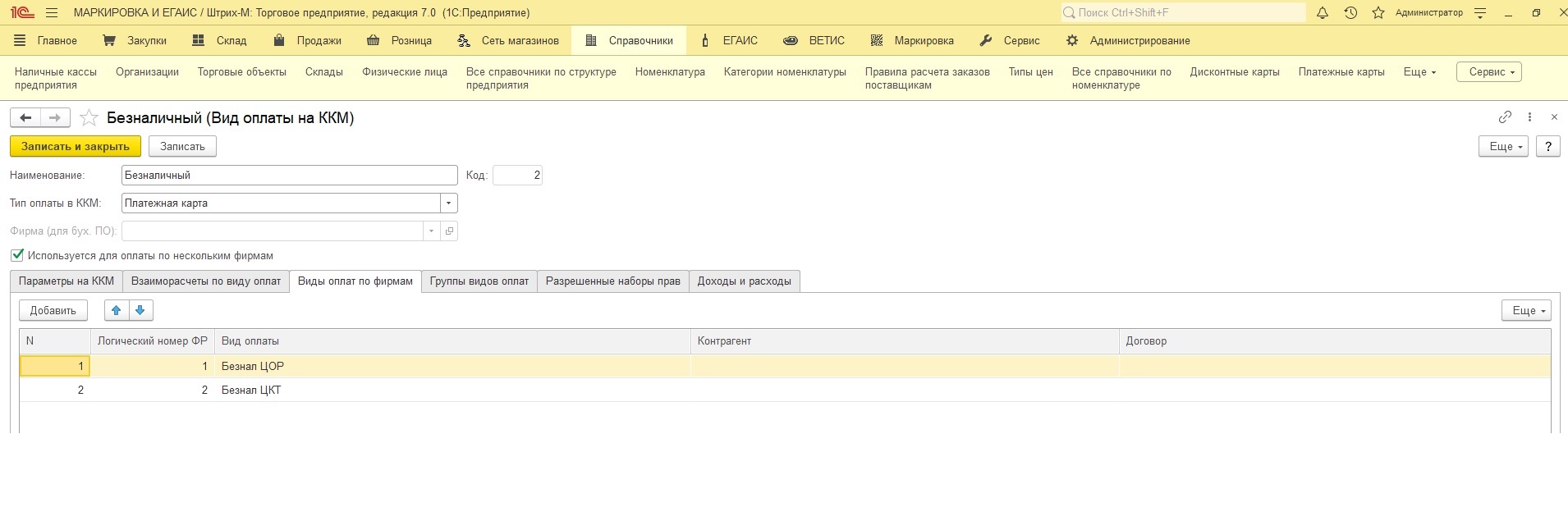Mark this form as favorite star
Image resolution: width=1568 pixels, height=530 pixels.
89,118
